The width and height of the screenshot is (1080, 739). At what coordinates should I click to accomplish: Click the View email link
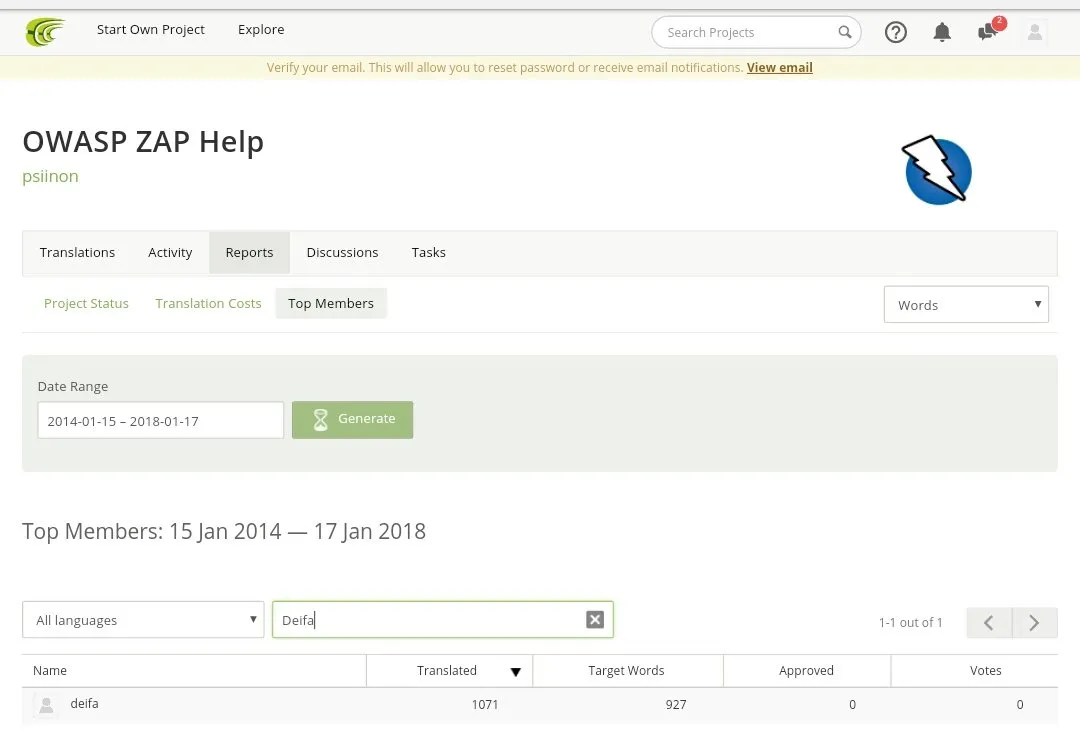780,67
